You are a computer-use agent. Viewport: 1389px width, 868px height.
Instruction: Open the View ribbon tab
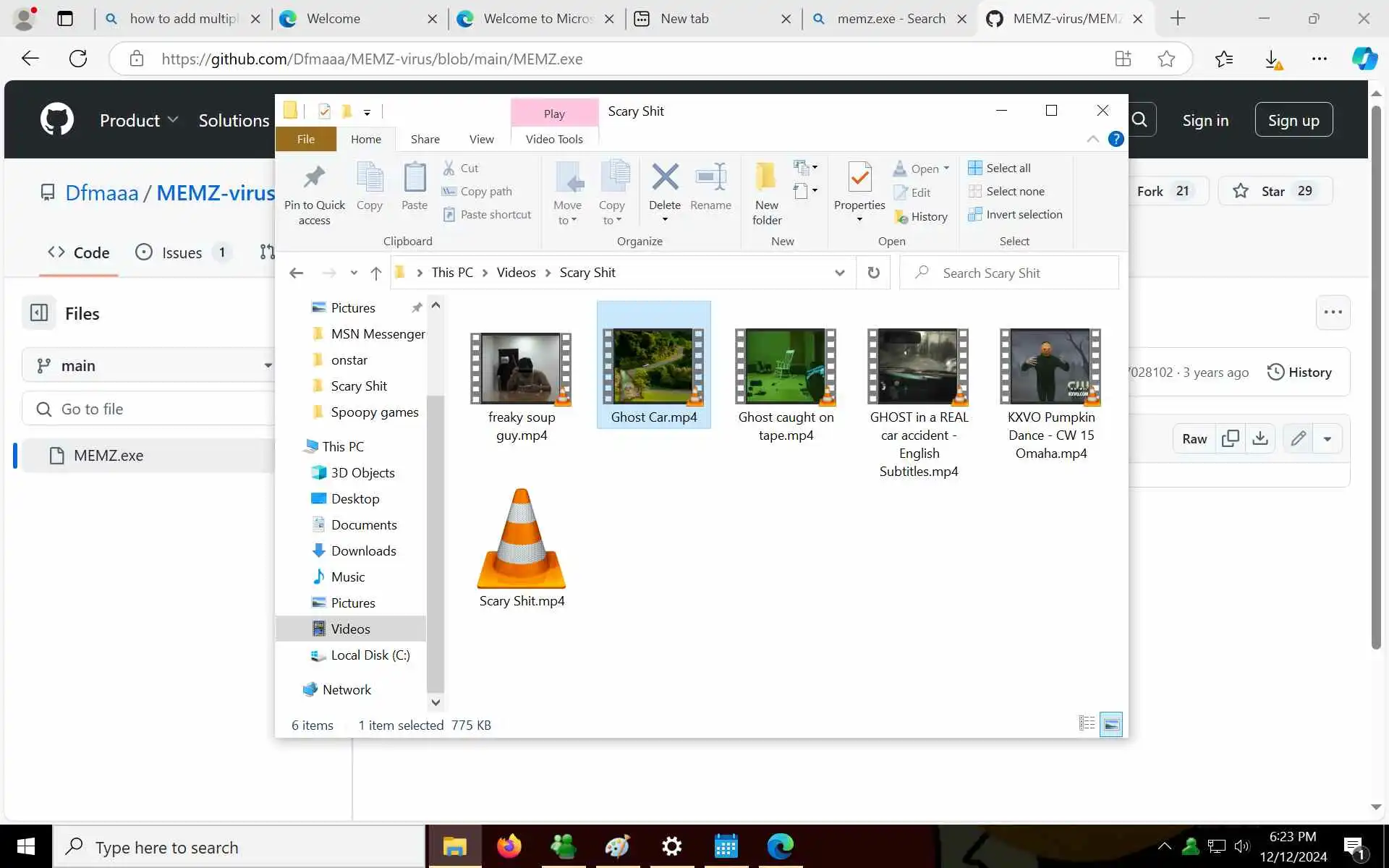[x=481, y=139]
